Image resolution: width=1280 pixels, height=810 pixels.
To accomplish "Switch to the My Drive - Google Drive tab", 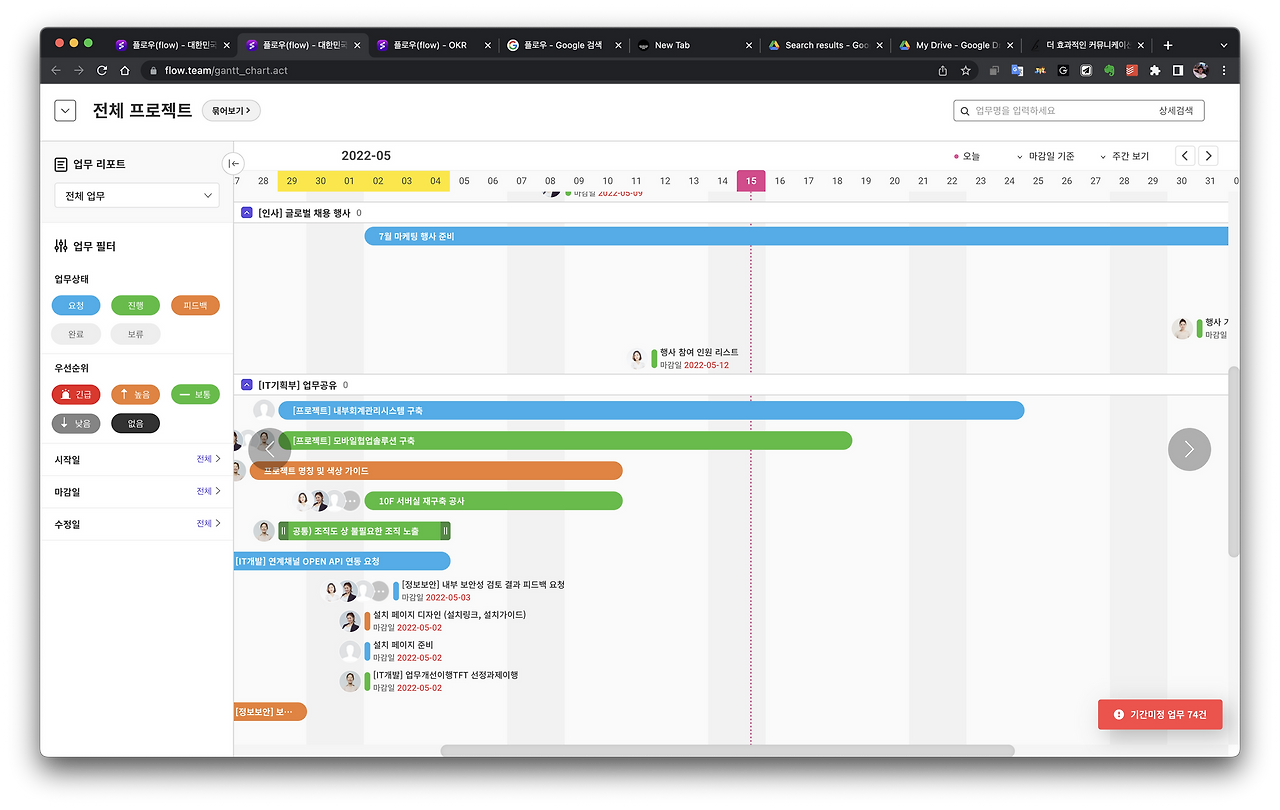I will pos(954,45).
